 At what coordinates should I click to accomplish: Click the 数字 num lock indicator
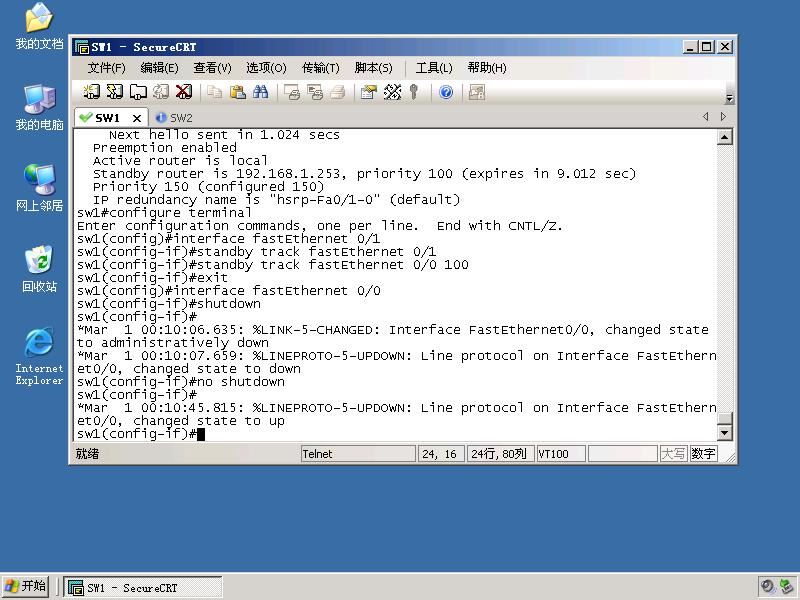(703, 454)
